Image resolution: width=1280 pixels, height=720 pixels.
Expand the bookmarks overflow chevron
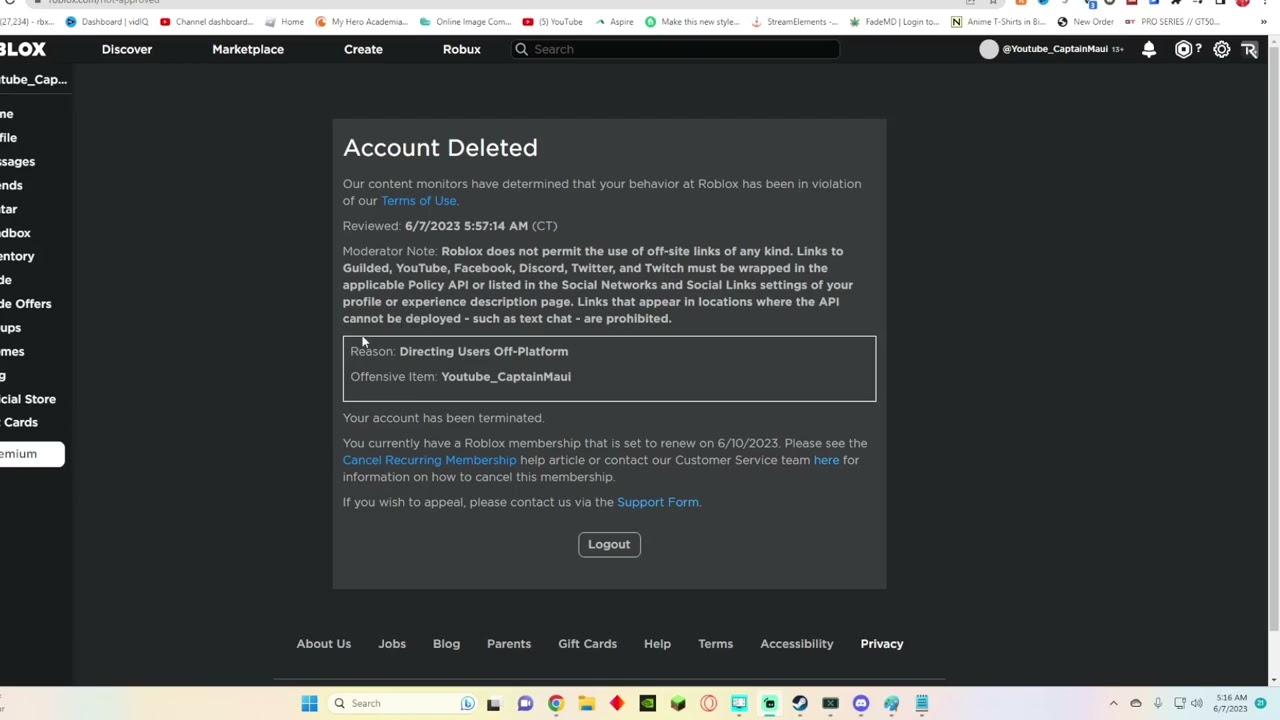pyautogui.click(x=1263, y=21)
